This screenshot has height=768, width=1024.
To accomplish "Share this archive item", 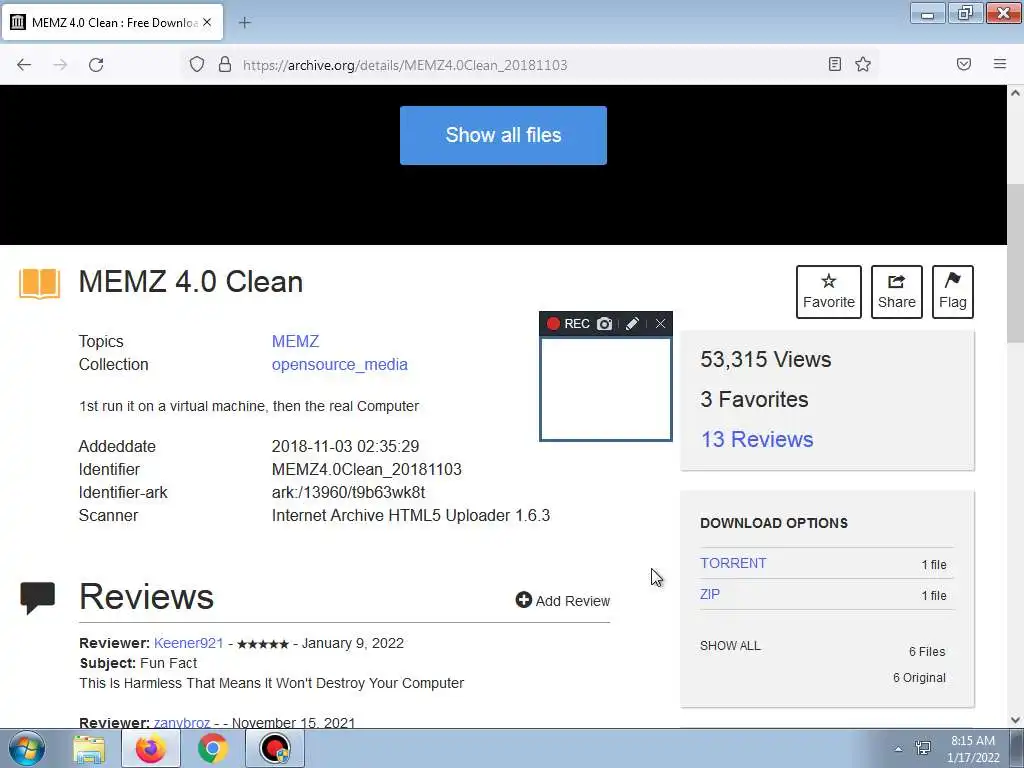I will coord(897,292).
